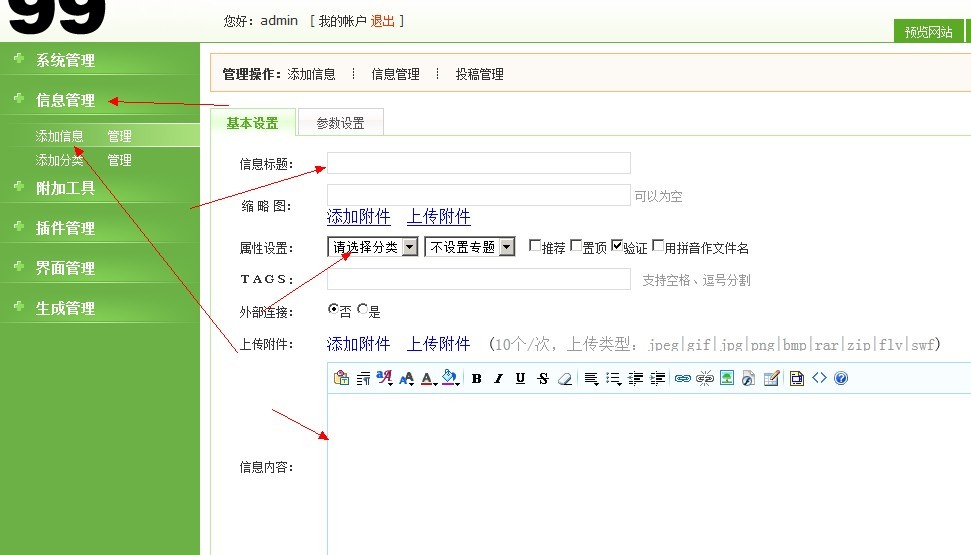The image size is (971, 555).
Task: Switch to 基本设置 tab
Action: point(253,123)
